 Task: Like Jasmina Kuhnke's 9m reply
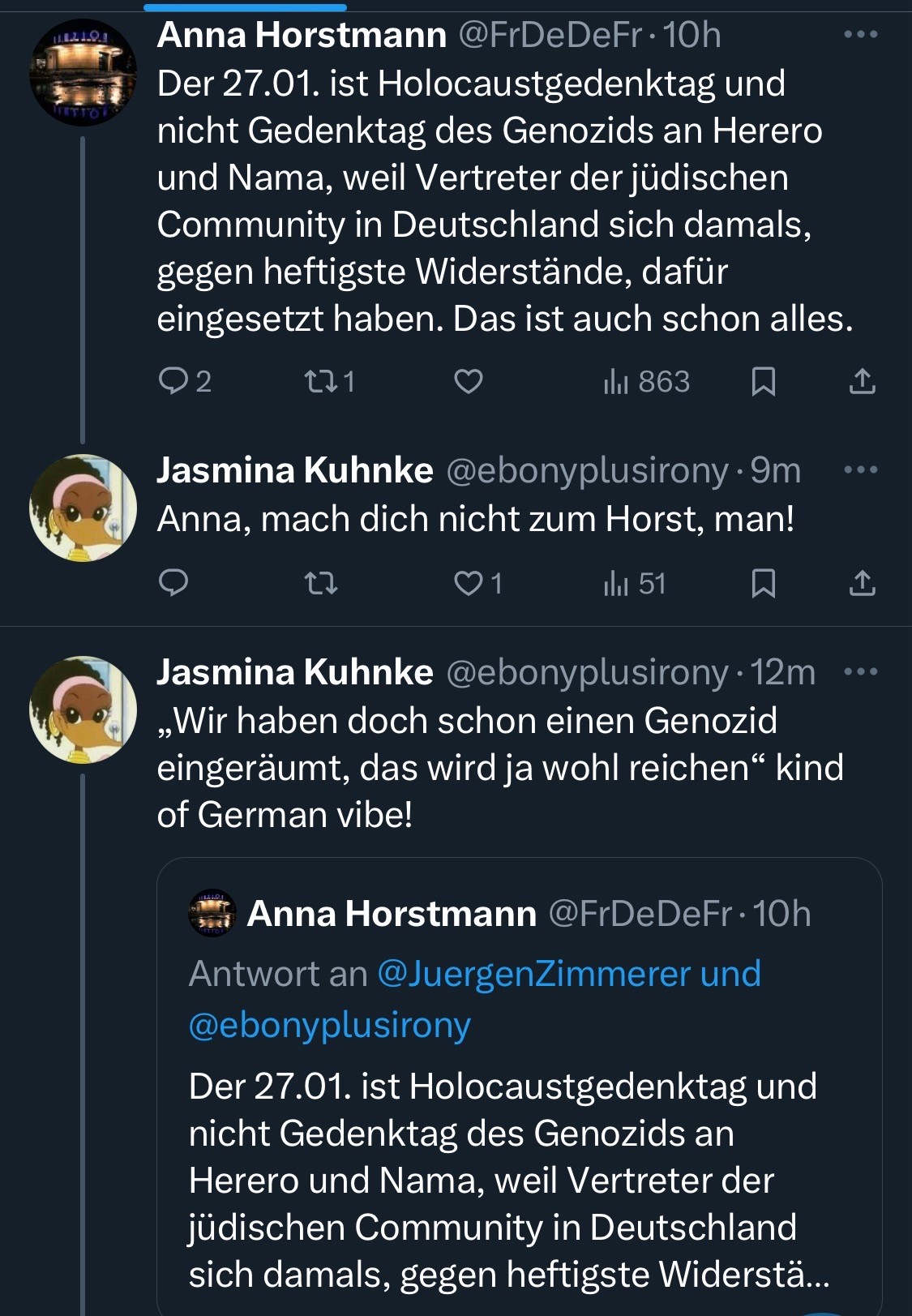coord(469,583)
